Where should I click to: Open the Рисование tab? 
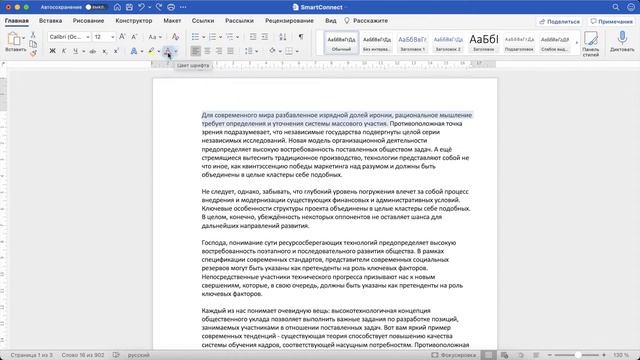pos(89,20)
